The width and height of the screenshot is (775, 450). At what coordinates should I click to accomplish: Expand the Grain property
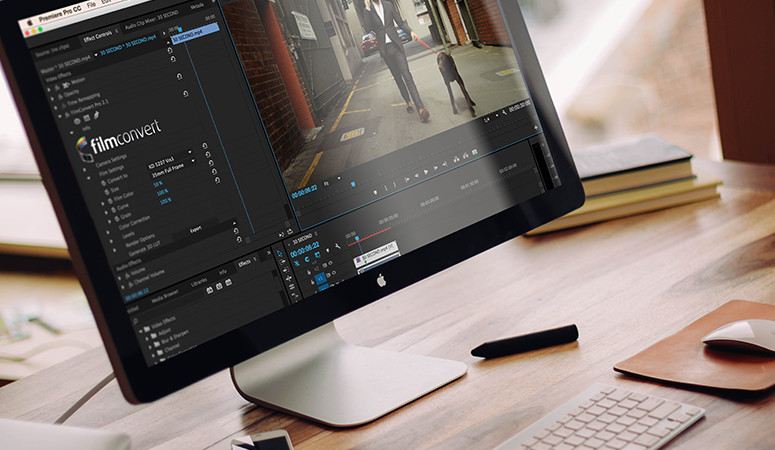tap(109, 222)
